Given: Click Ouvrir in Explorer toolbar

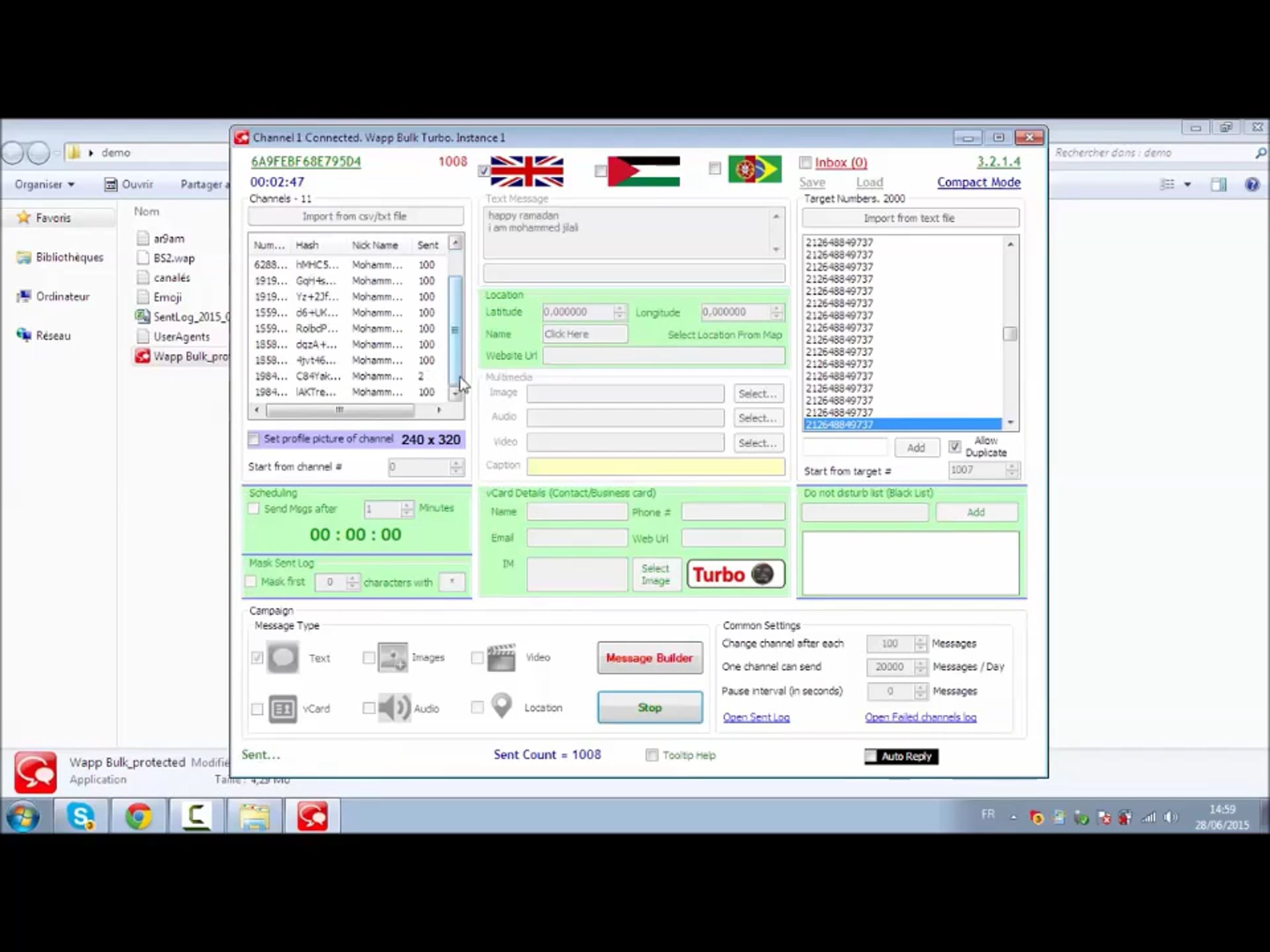Looking at the screenshot, I should click(129, 185).
